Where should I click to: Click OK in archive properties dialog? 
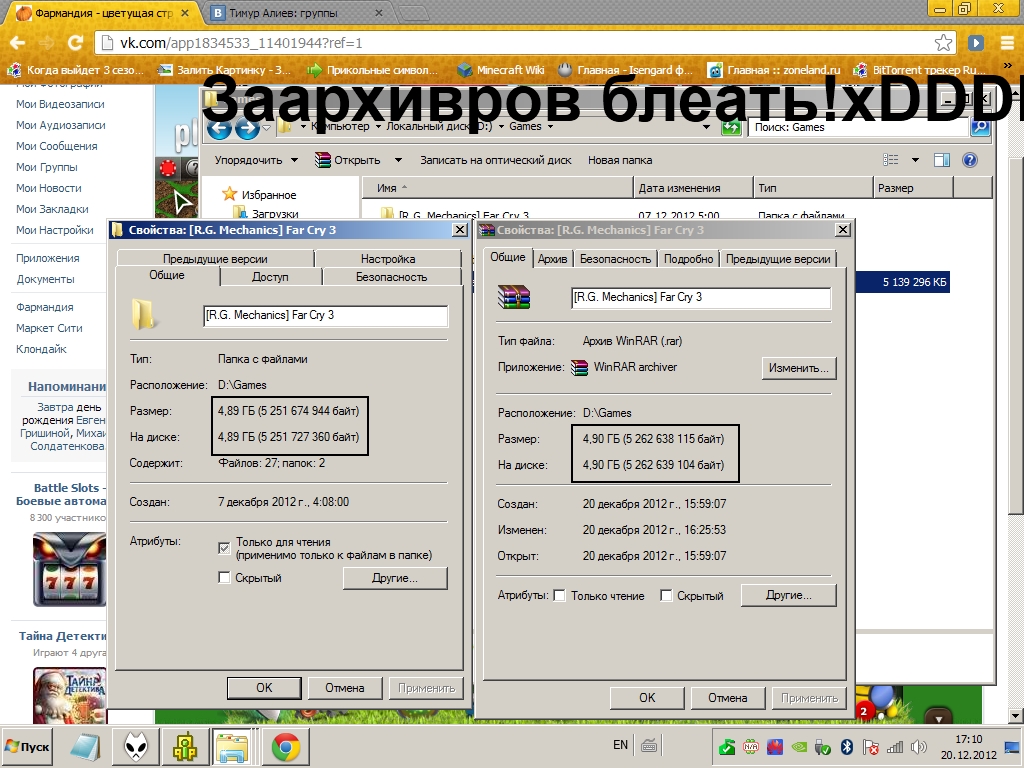point(647,697)
